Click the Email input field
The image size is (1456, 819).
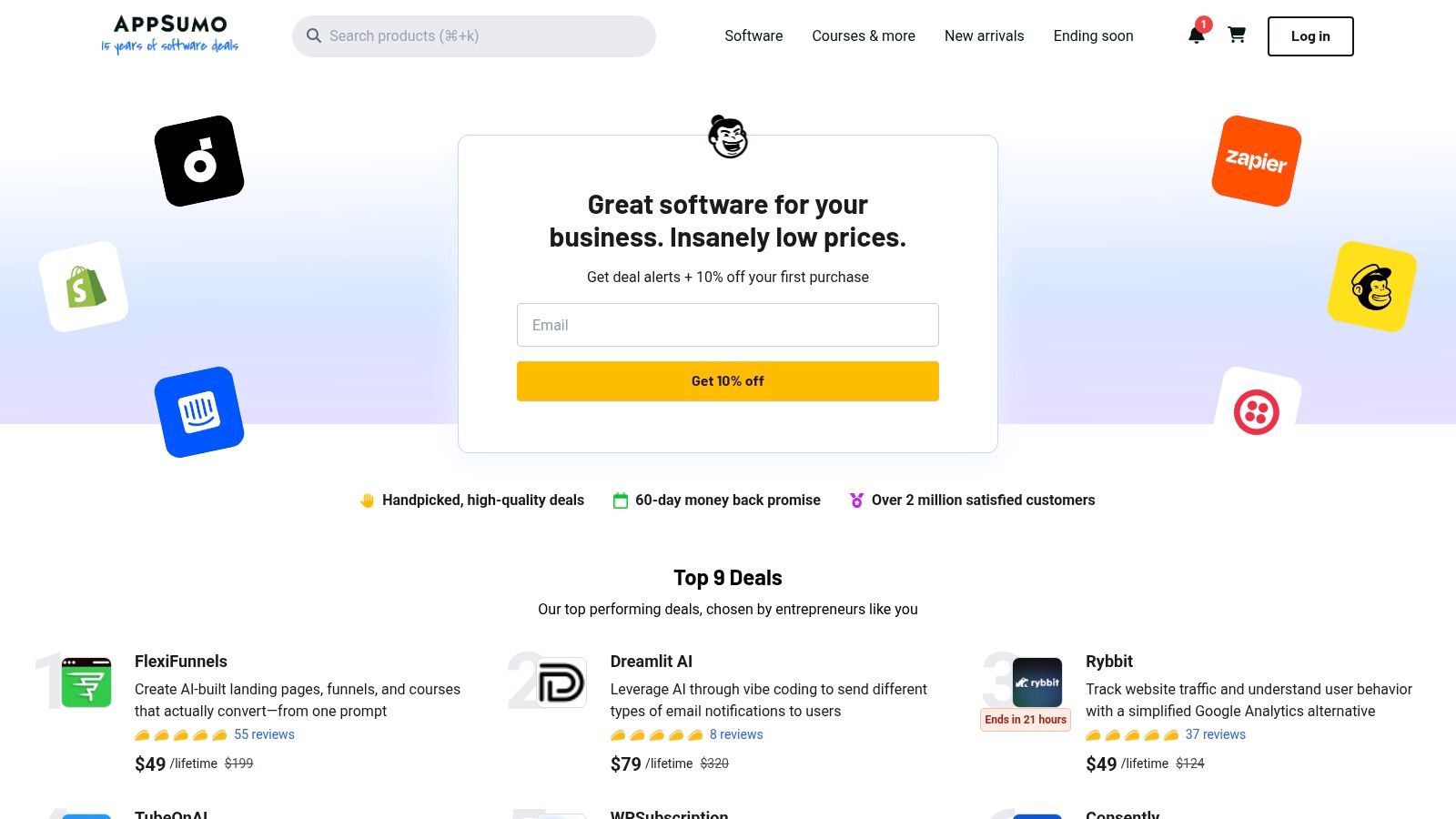tap(727, 325)
